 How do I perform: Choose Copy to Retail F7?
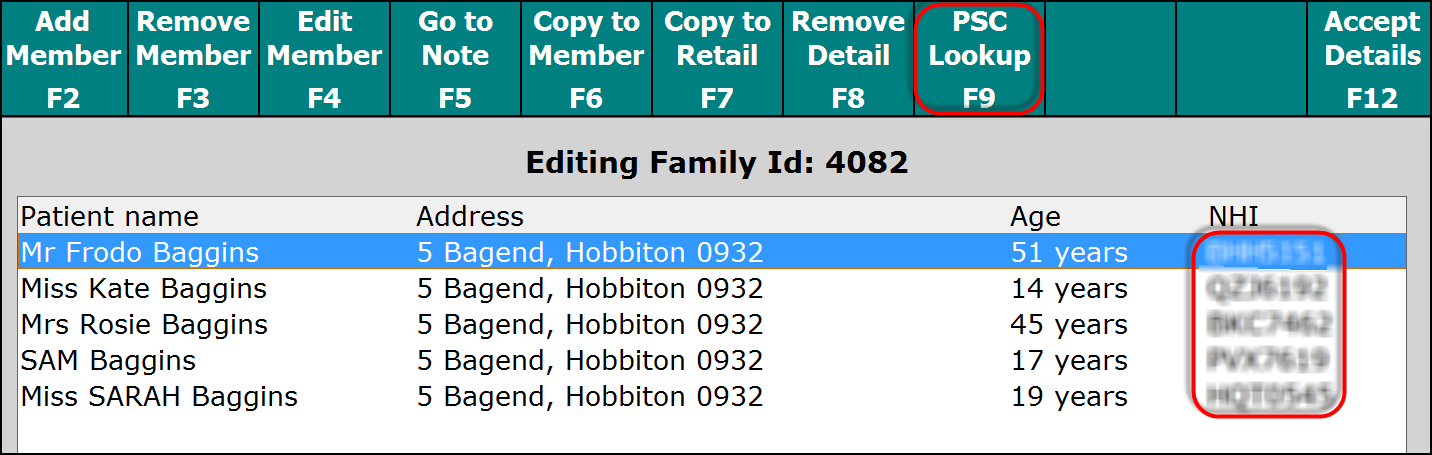(717, 58)
